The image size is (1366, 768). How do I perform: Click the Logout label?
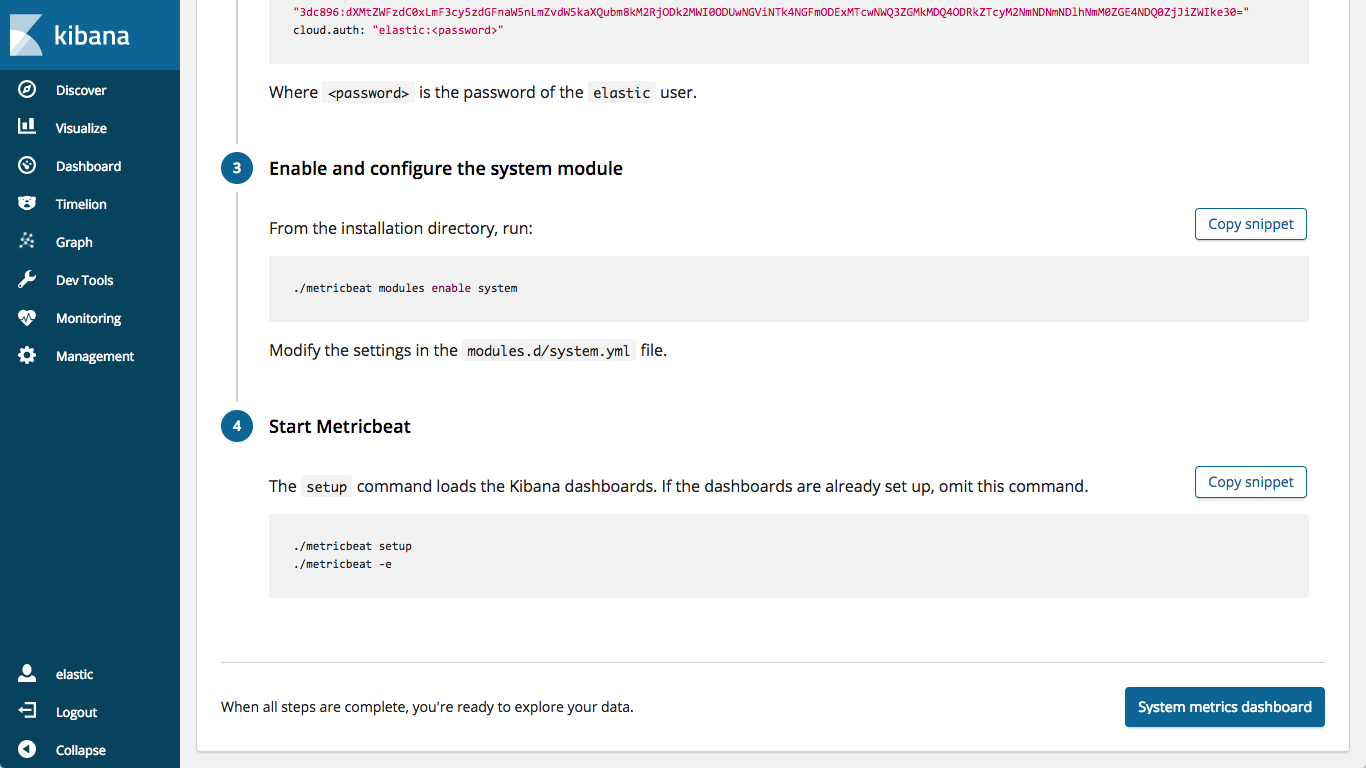76,712
